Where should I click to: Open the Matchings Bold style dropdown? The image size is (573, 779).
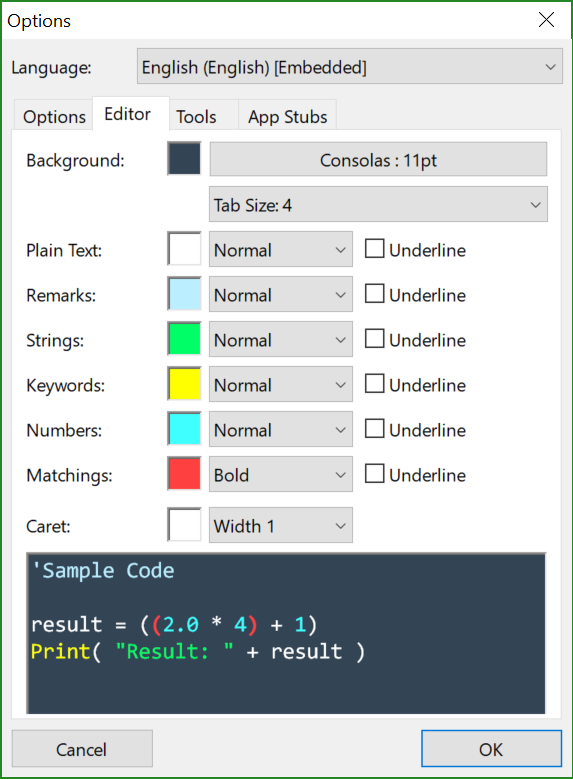281,474
